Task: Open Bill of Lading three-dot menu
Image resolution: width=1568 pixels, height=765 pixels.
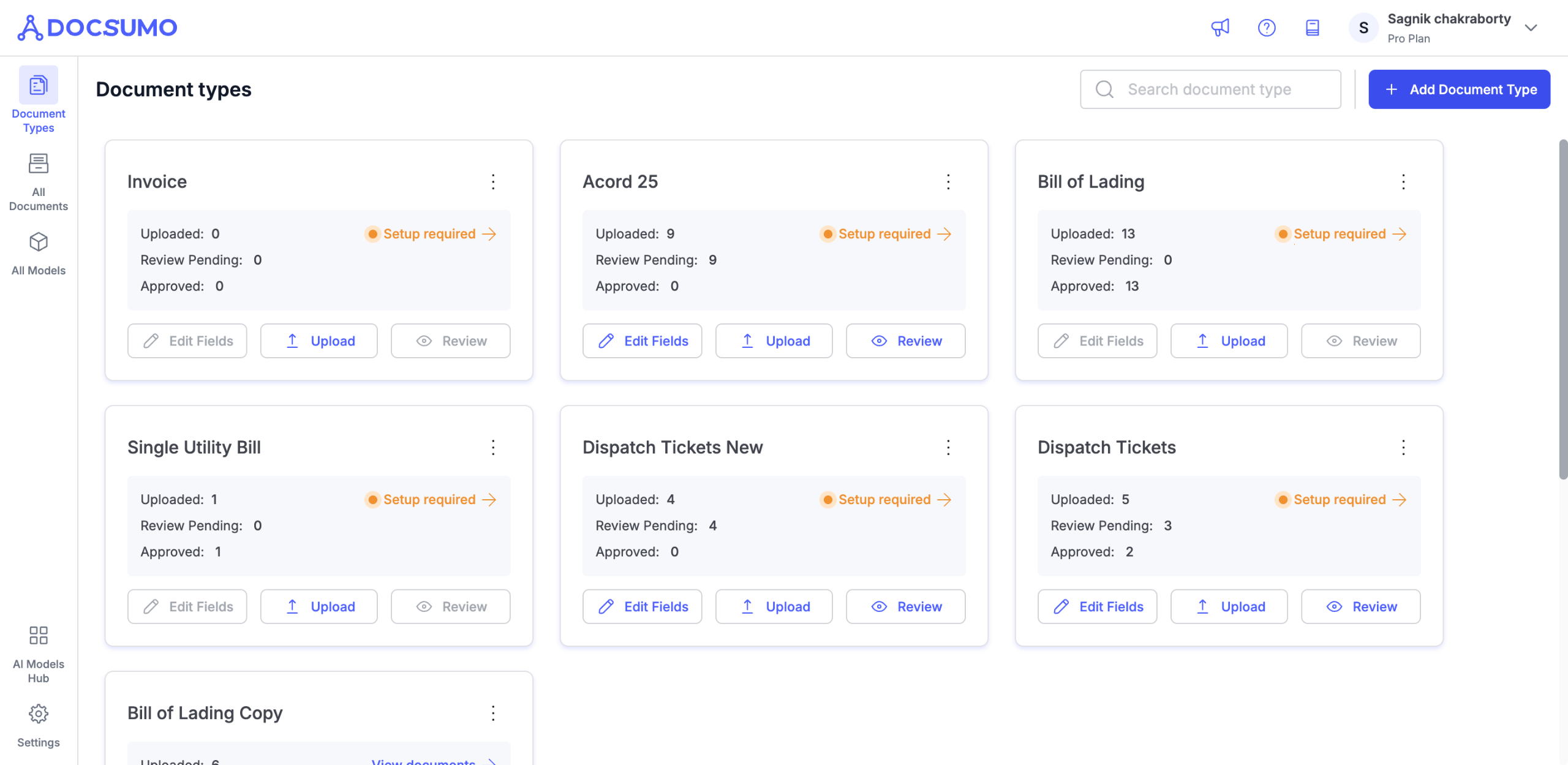Action: tap(1403, 182)
